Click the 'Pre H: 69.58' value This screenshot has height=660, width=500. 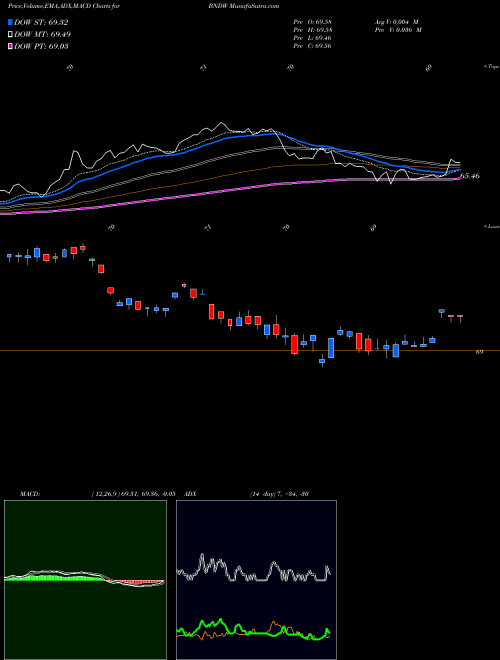[312, 30]
